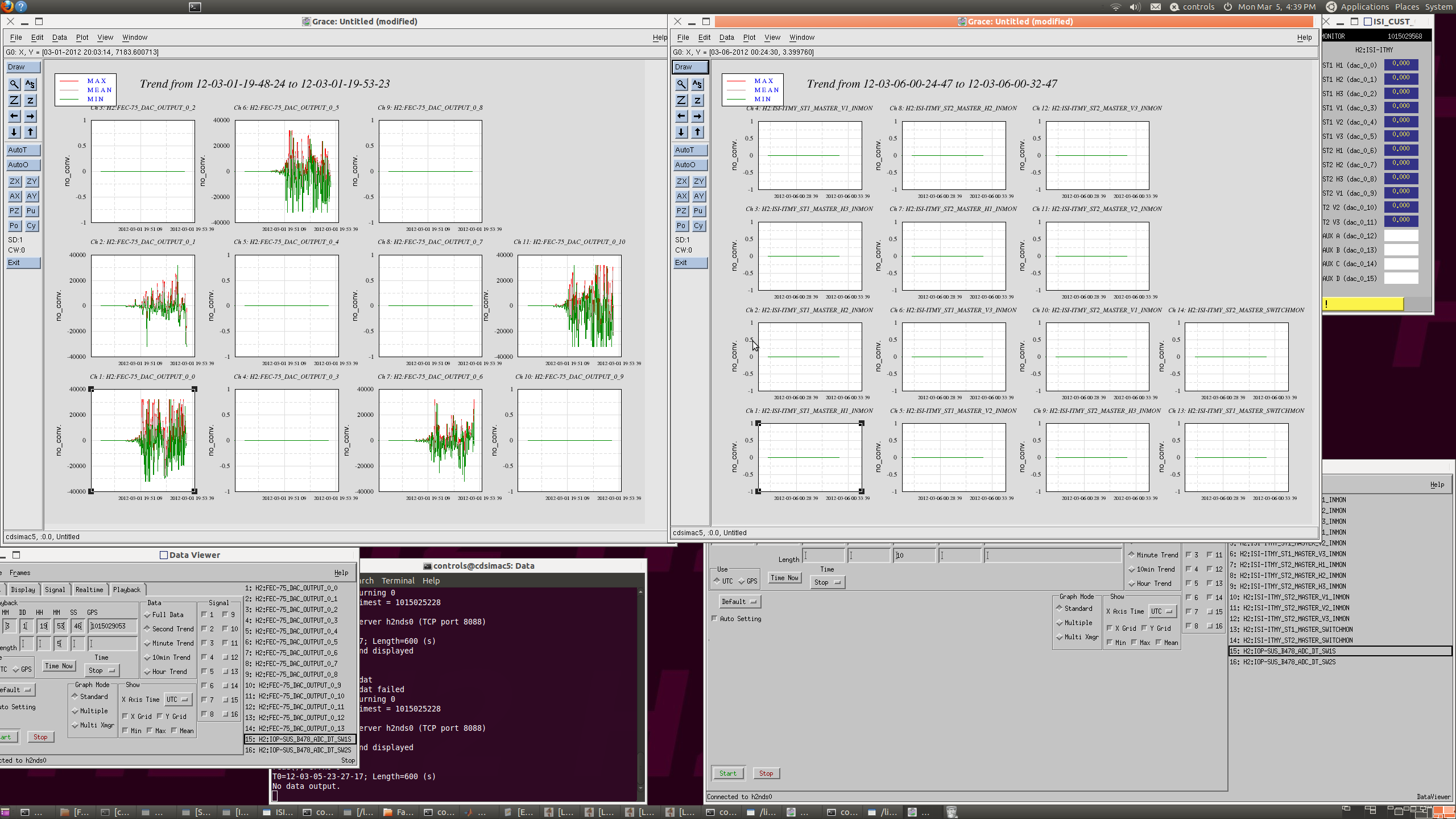The width and height of the screenshot is (1456, 819).
Task: Click the up arrow scroll icon in left Grace window
Action: (30, 132)
